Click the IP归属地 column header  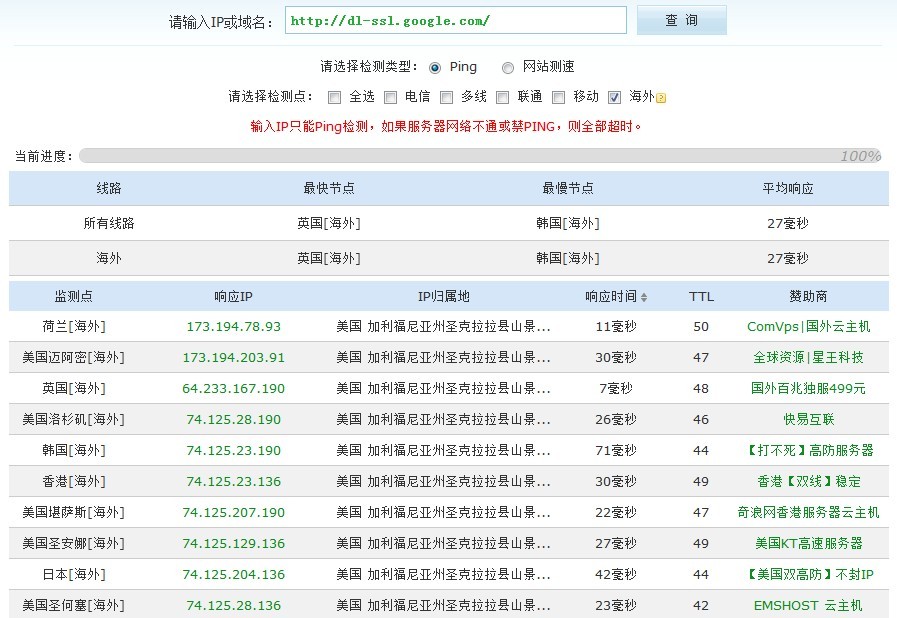[x=443, y=296]
